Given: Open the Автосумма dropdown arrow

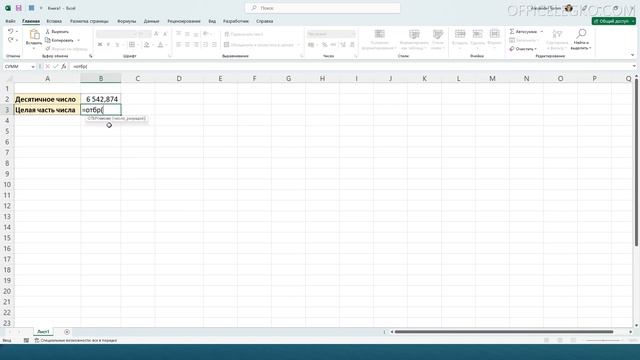Looking at the screenshot, I should click(x=542, y=31).
